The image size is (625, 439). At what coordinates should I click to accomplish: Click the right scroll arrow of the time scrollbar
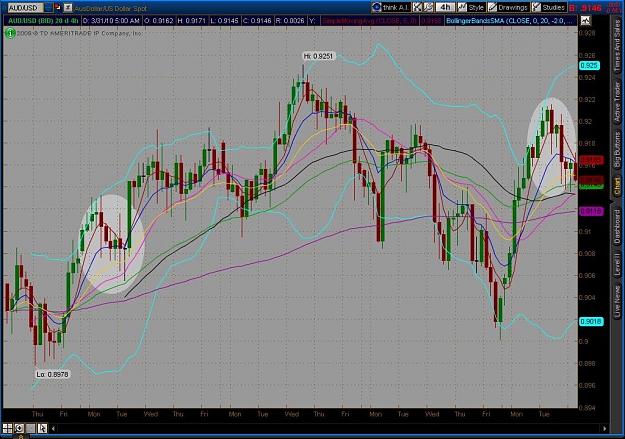click(x=605, y=429)
